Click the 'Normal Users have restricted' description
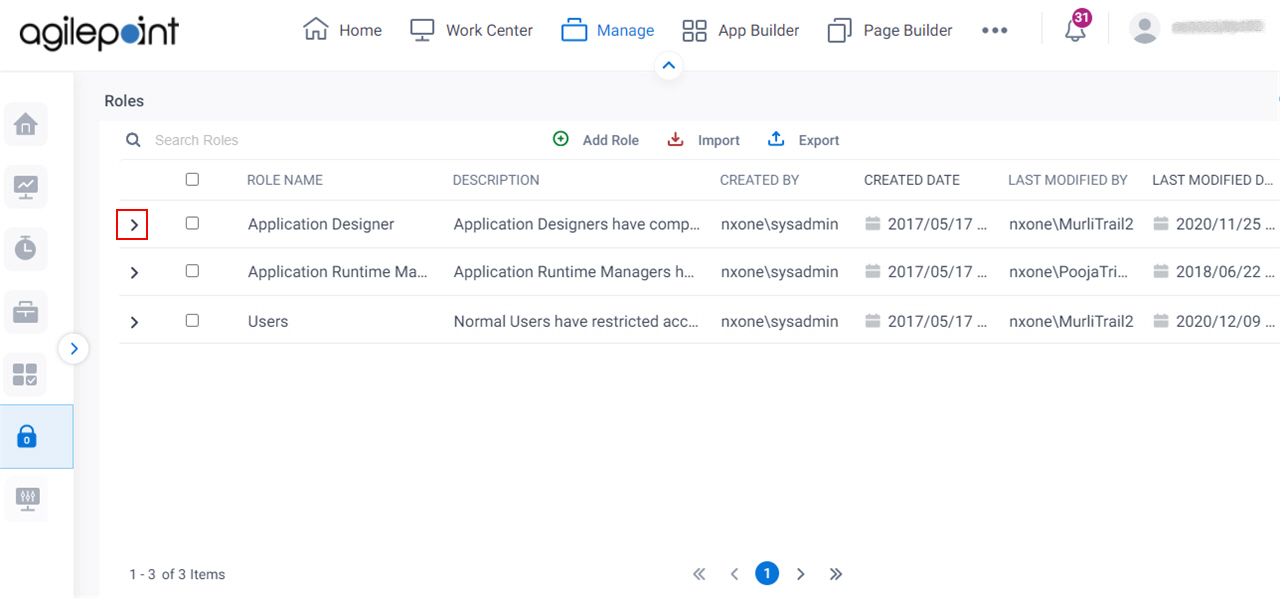This screenshot has width=1280, height=598. 577,322
